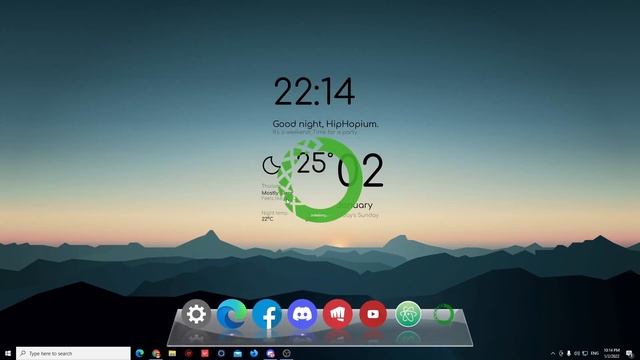This screenshot has height=360, width=640.
Task: Show hidden system tray icons
Action: (553, 353)
